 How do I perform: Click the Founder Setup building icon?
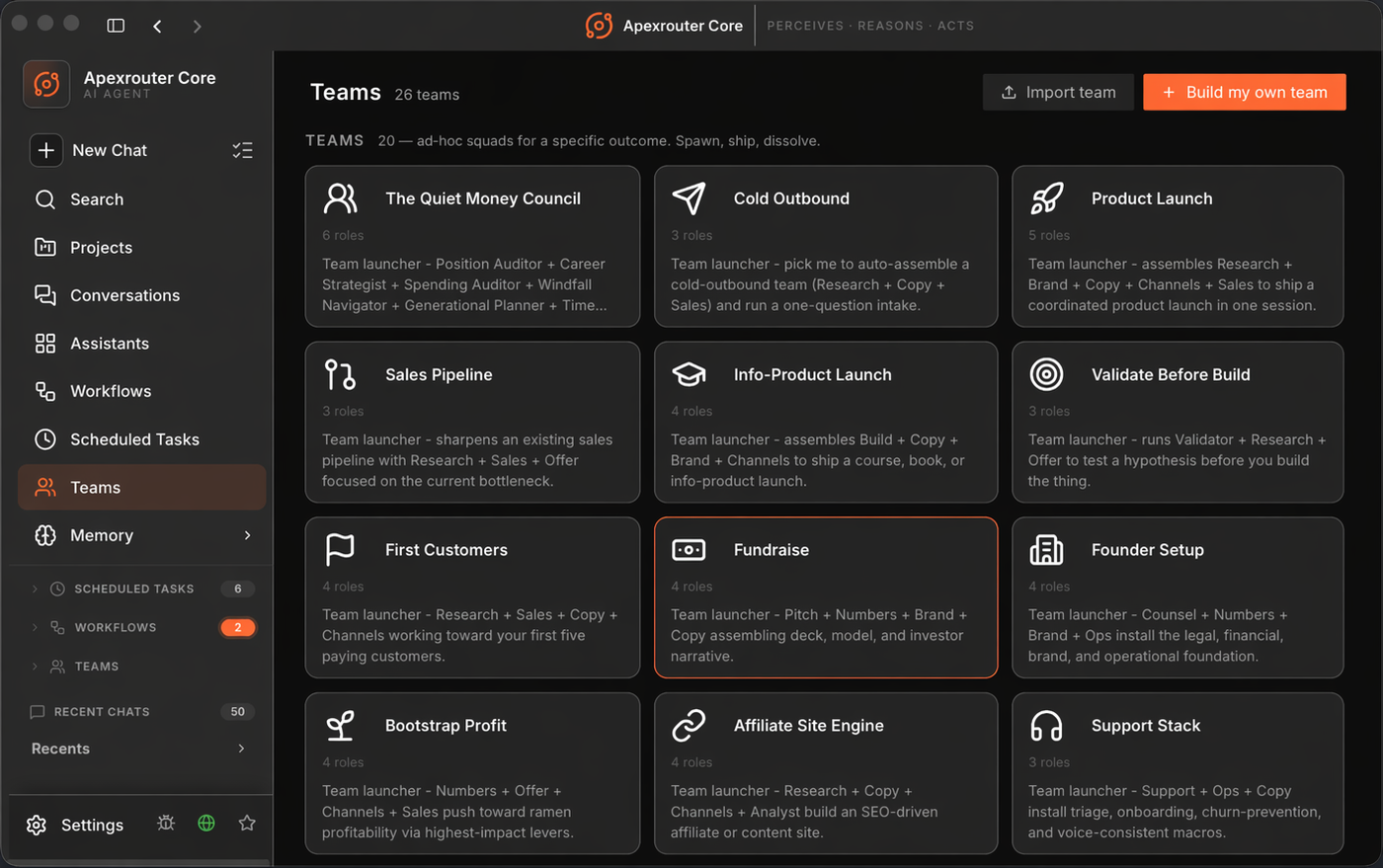(1046, 550)
